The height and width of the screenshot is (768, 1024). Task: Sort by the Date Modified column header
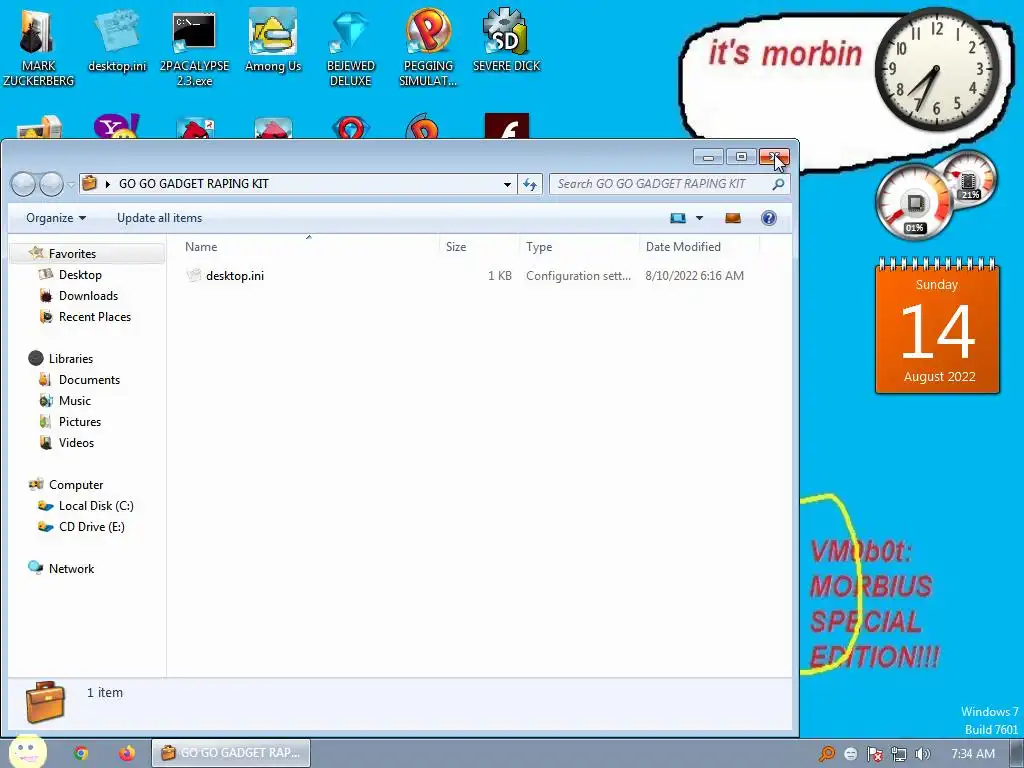pyautogui.click(x=699, y=247)
